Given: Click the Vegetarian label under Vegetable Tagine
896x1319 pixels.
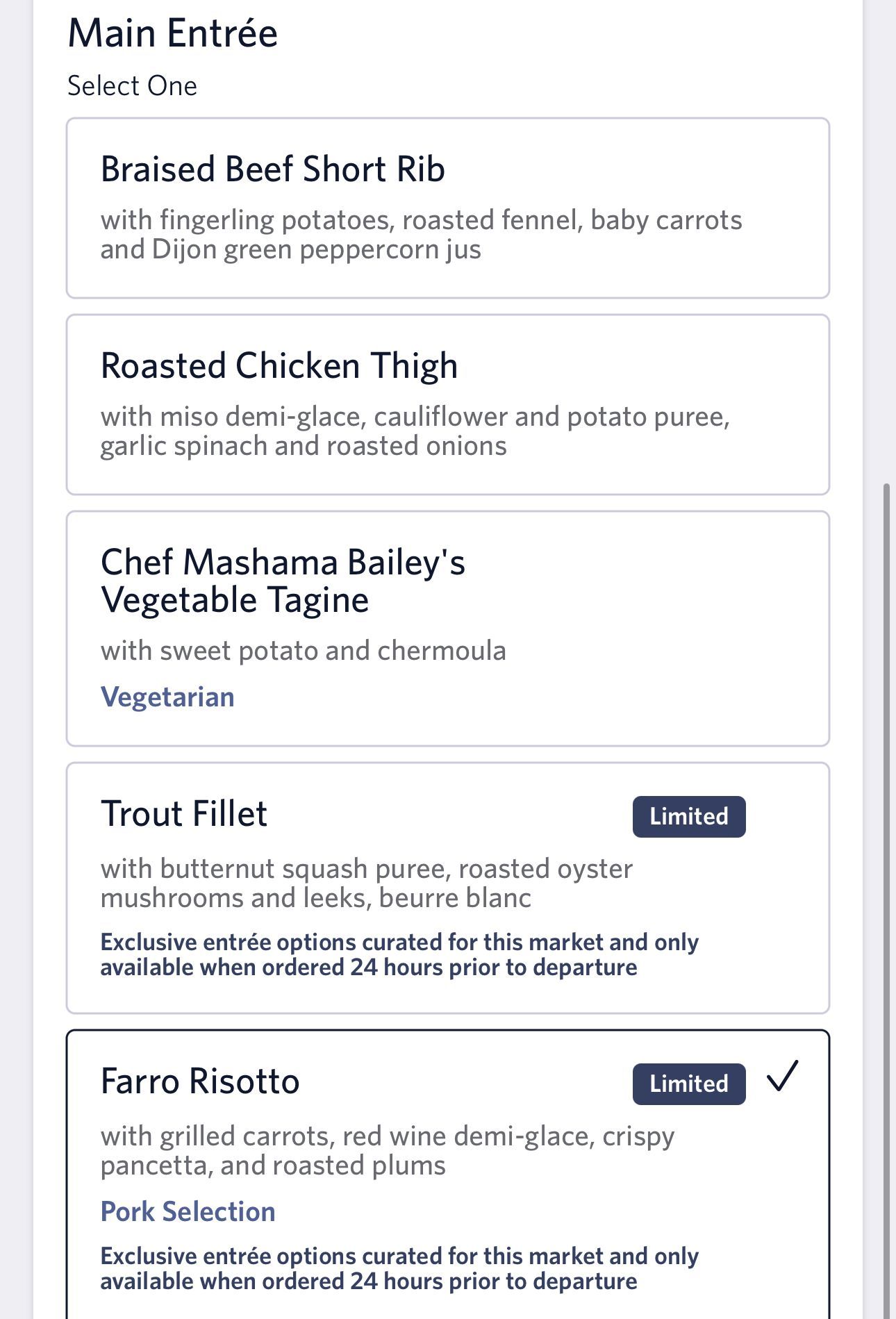Looking at the screenshot, I should (167, 697).
